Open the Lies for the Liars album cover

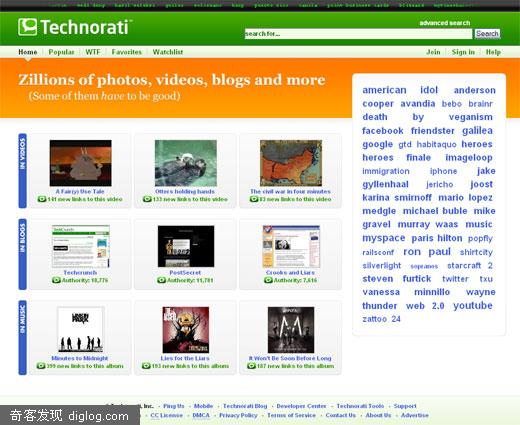click(x=186, y=330)
